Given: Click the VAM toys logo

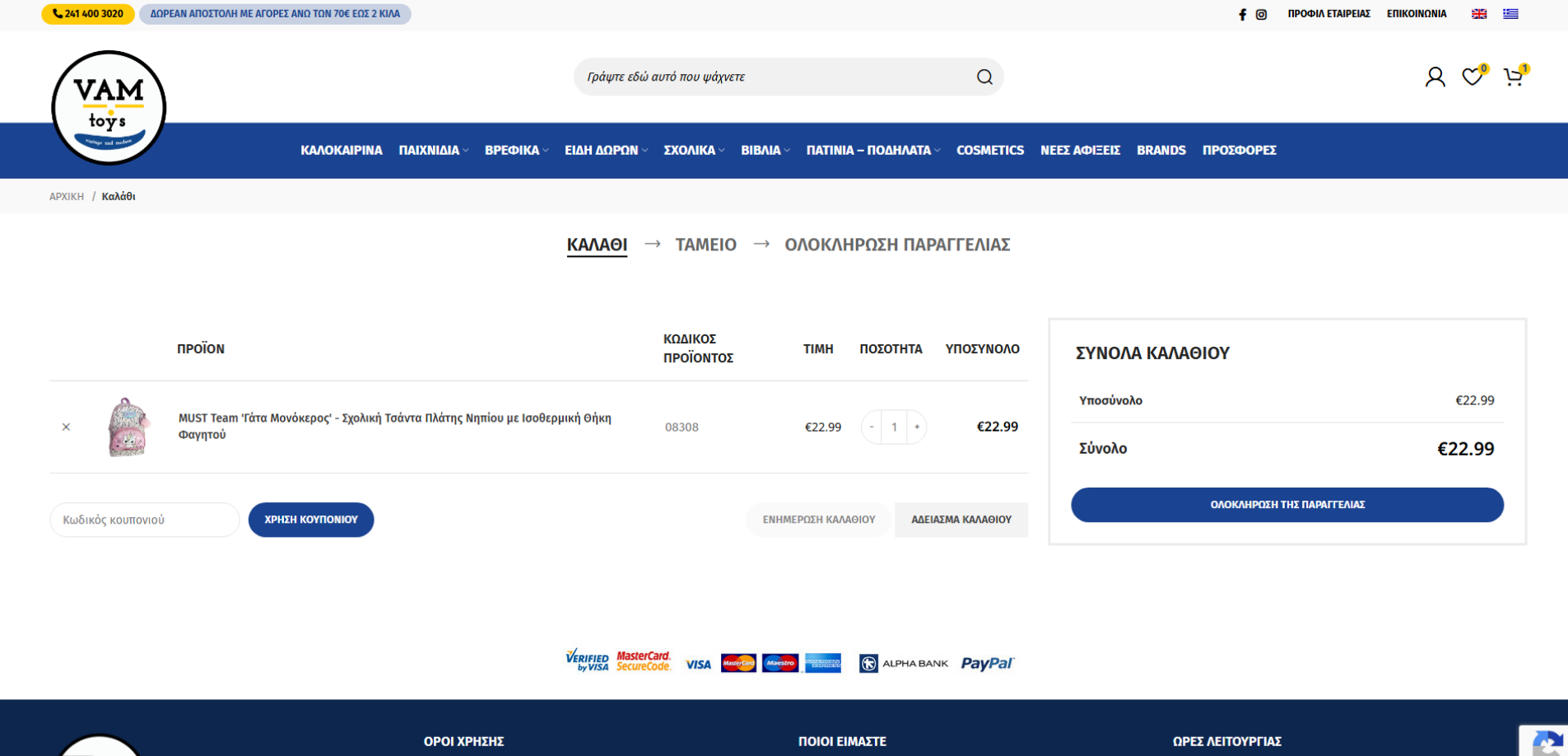Looking at the screenshot, I should click(109, 107).
